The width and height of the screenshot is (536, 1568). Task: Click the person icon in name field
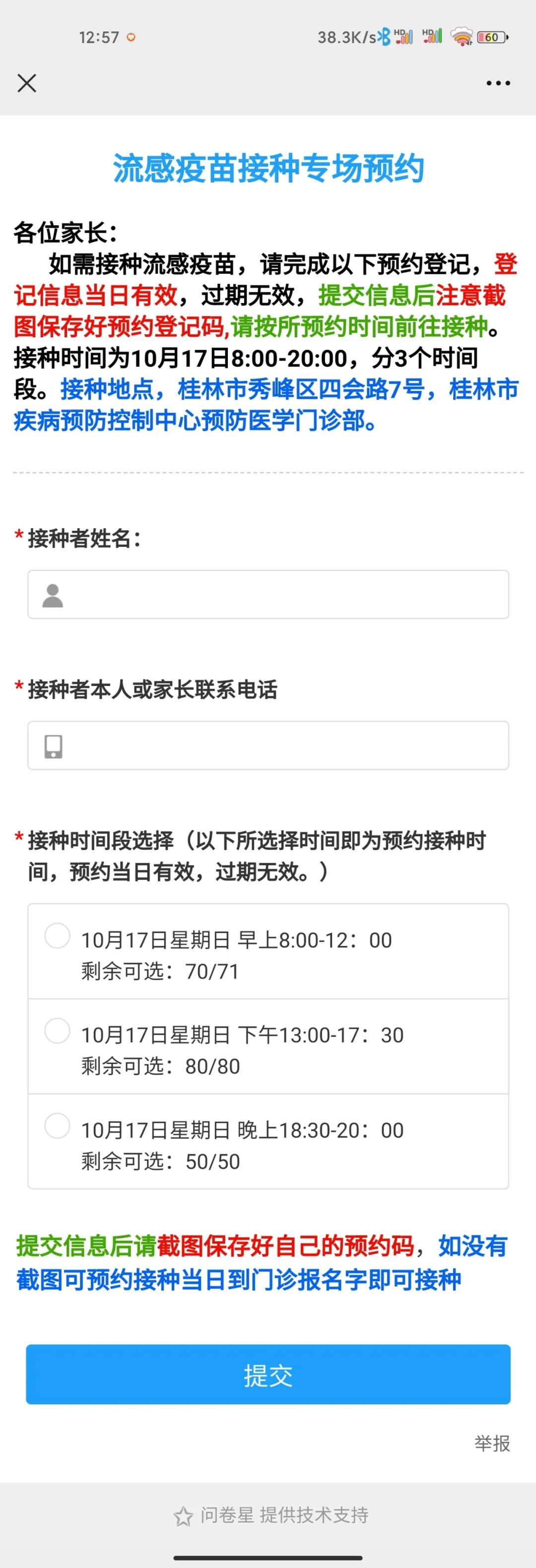point(53,595)
